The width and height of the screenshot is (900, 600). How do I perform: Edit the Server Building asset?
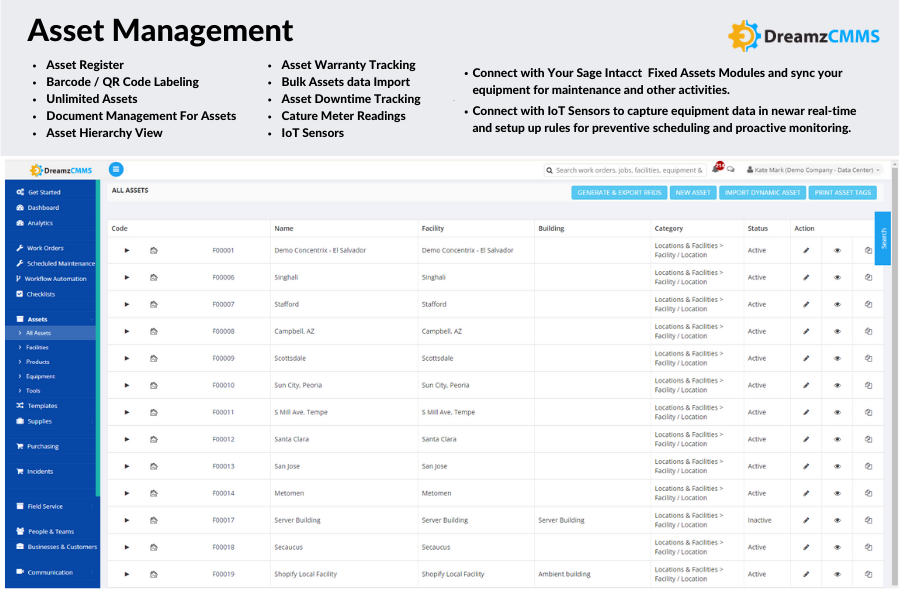point(806,520)
